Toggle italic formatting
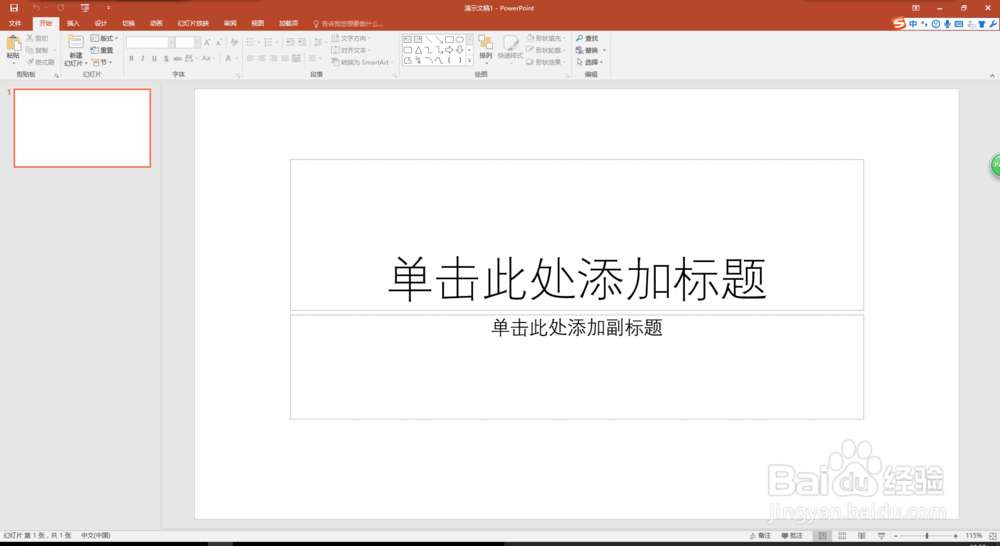Screen dimensions: 1000x546 (x=143, y=59)
